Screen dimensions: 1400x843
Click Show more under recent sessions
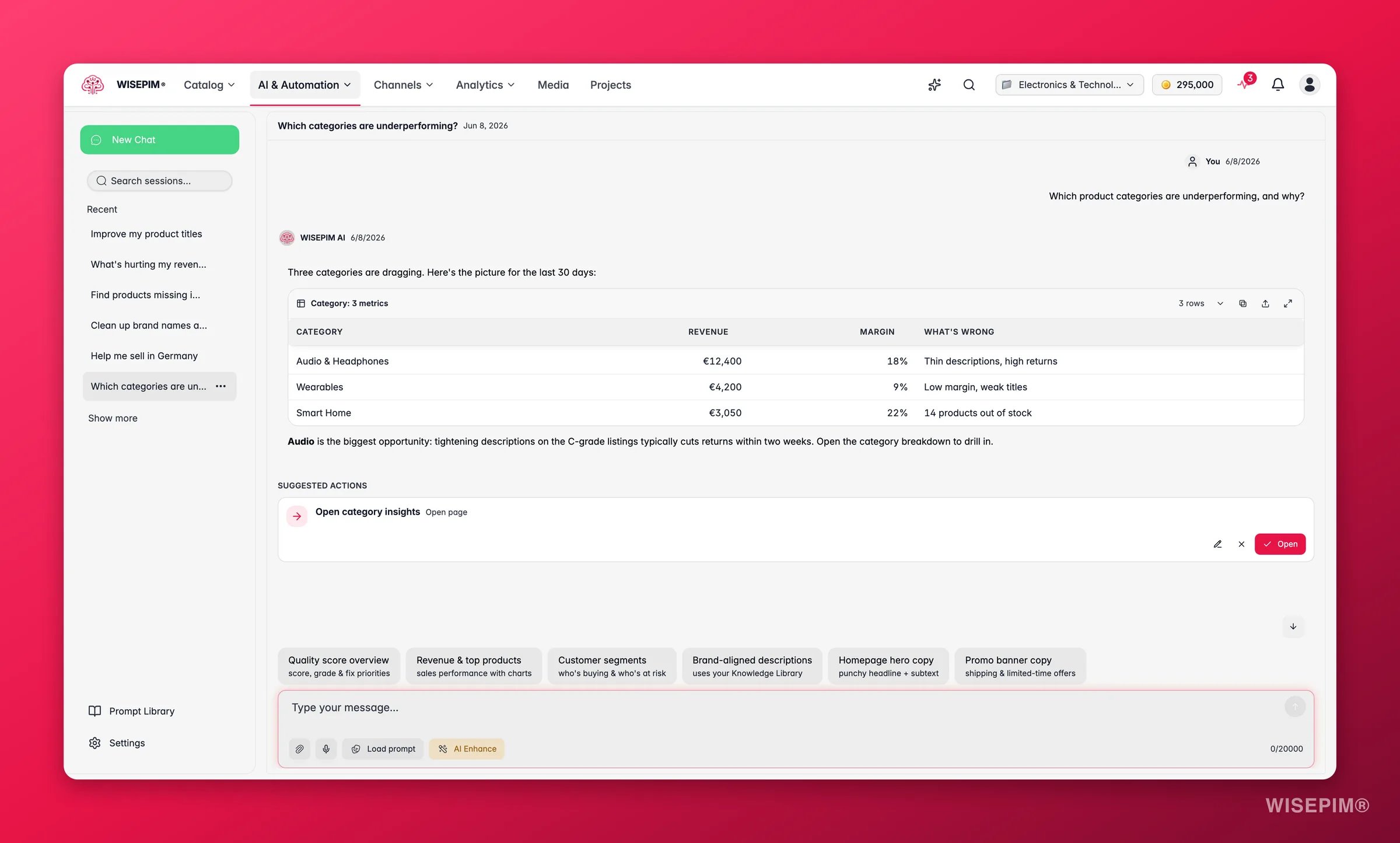[x=113, y=418]
